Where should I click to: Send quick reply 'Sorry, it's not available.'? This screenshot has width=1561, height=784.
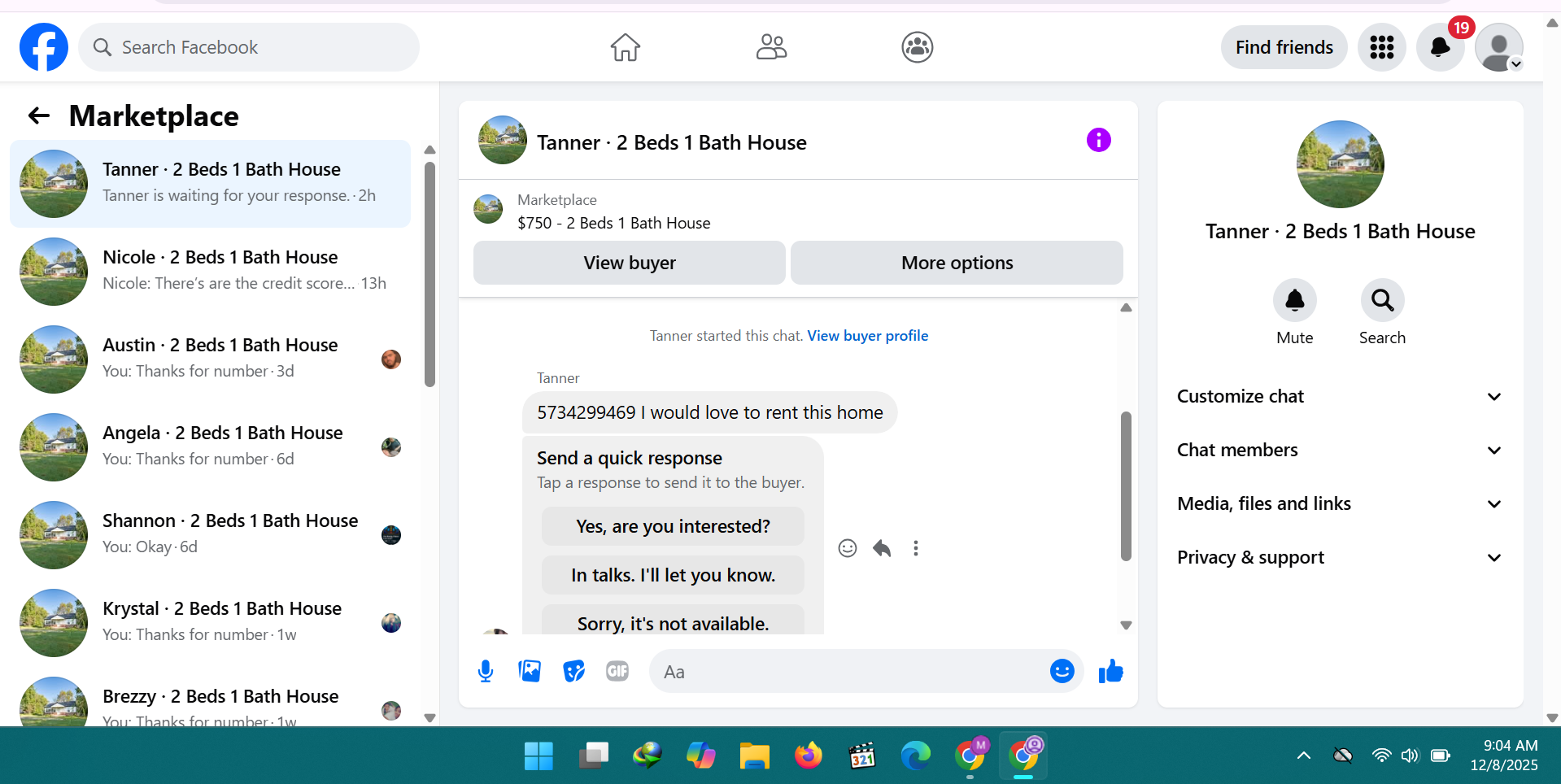(673, 620)
